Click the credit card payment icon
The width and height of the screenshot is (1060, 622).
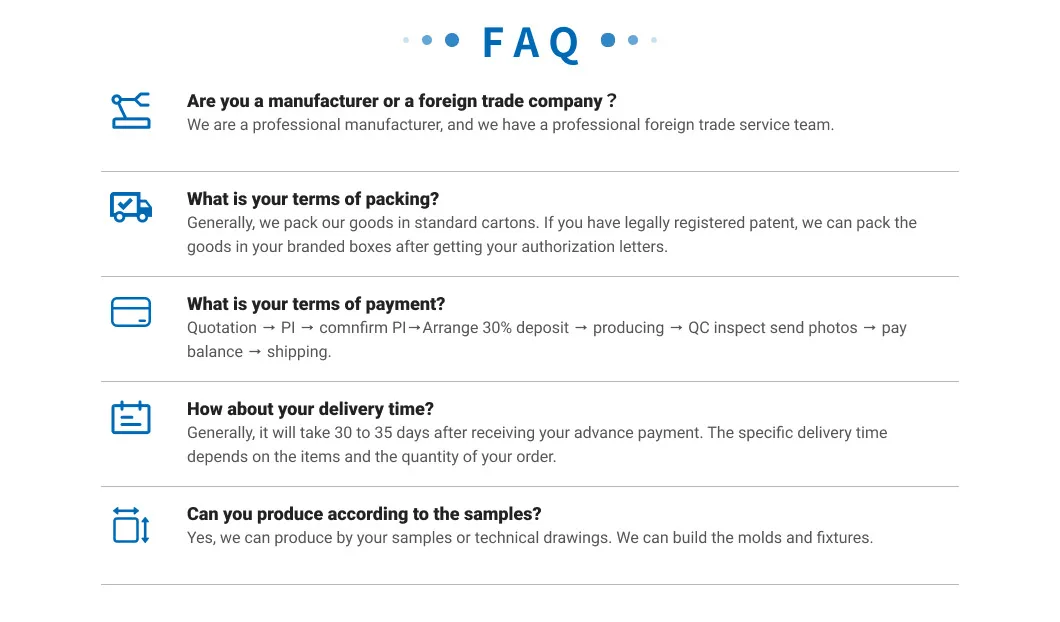130,312
